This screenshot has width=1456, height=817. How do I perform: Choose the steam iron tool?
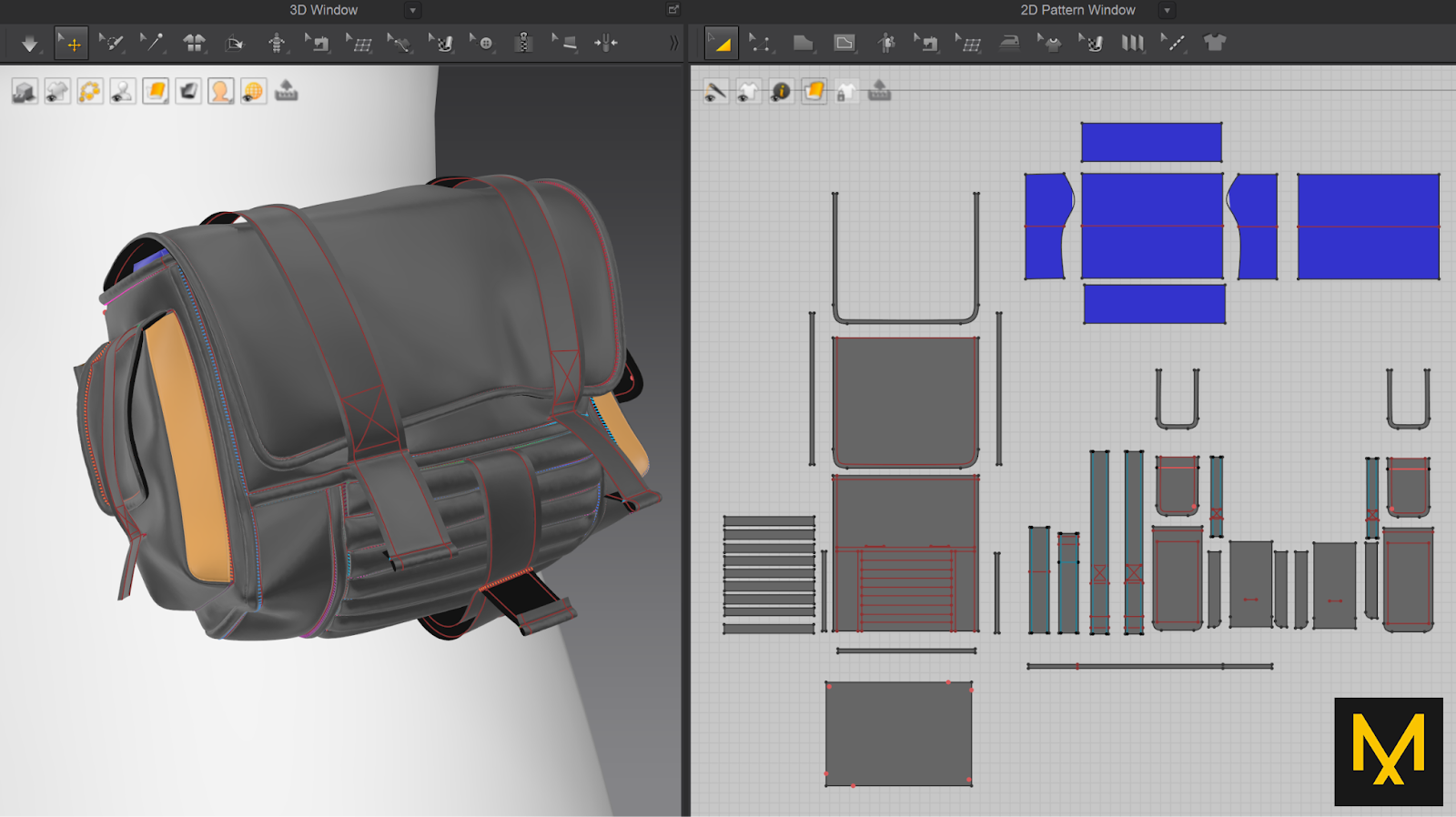click(1008, 43)
